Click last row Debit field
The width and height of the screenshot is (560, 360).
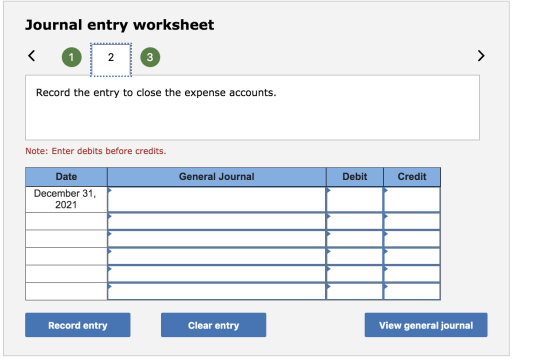click(355, 291)
